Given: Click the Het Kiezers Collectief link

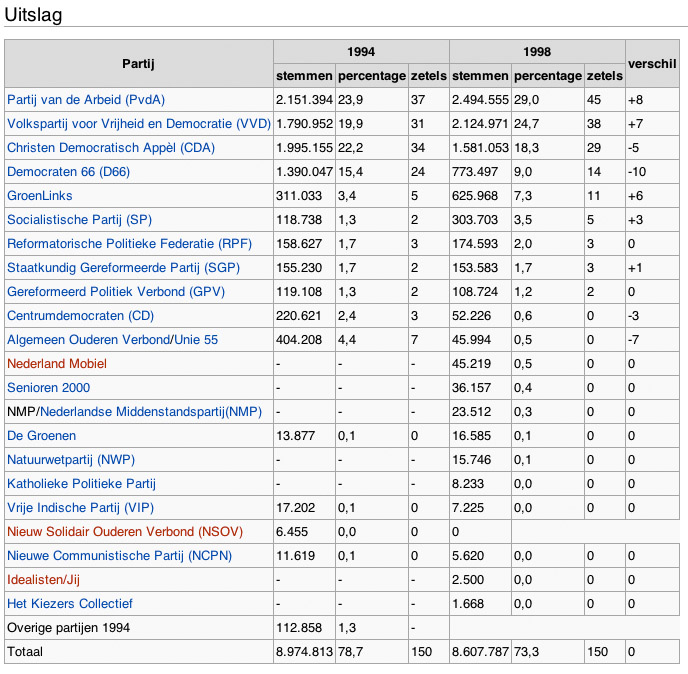Looking at the screenshot, I should point(70,604).
